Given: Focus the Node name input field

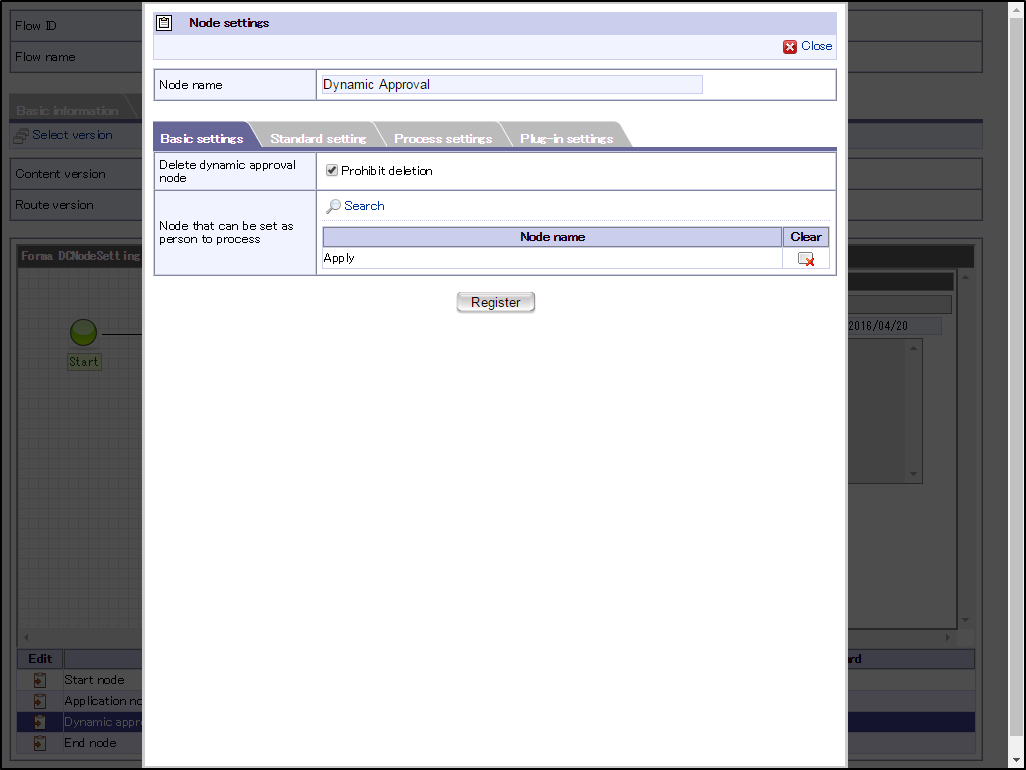Looking at the screenshot, I should pyautogui.click(x=512, y=85).
